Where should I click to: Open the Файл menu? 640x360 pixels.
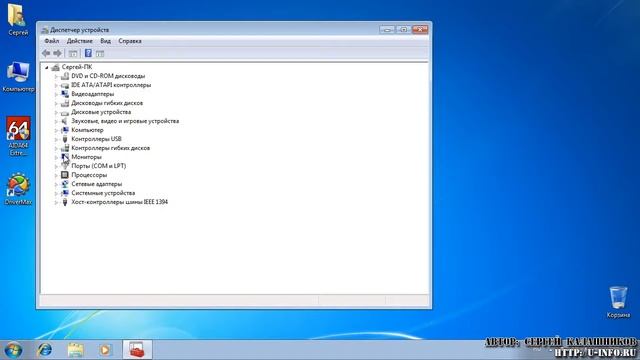pos(52,41)
